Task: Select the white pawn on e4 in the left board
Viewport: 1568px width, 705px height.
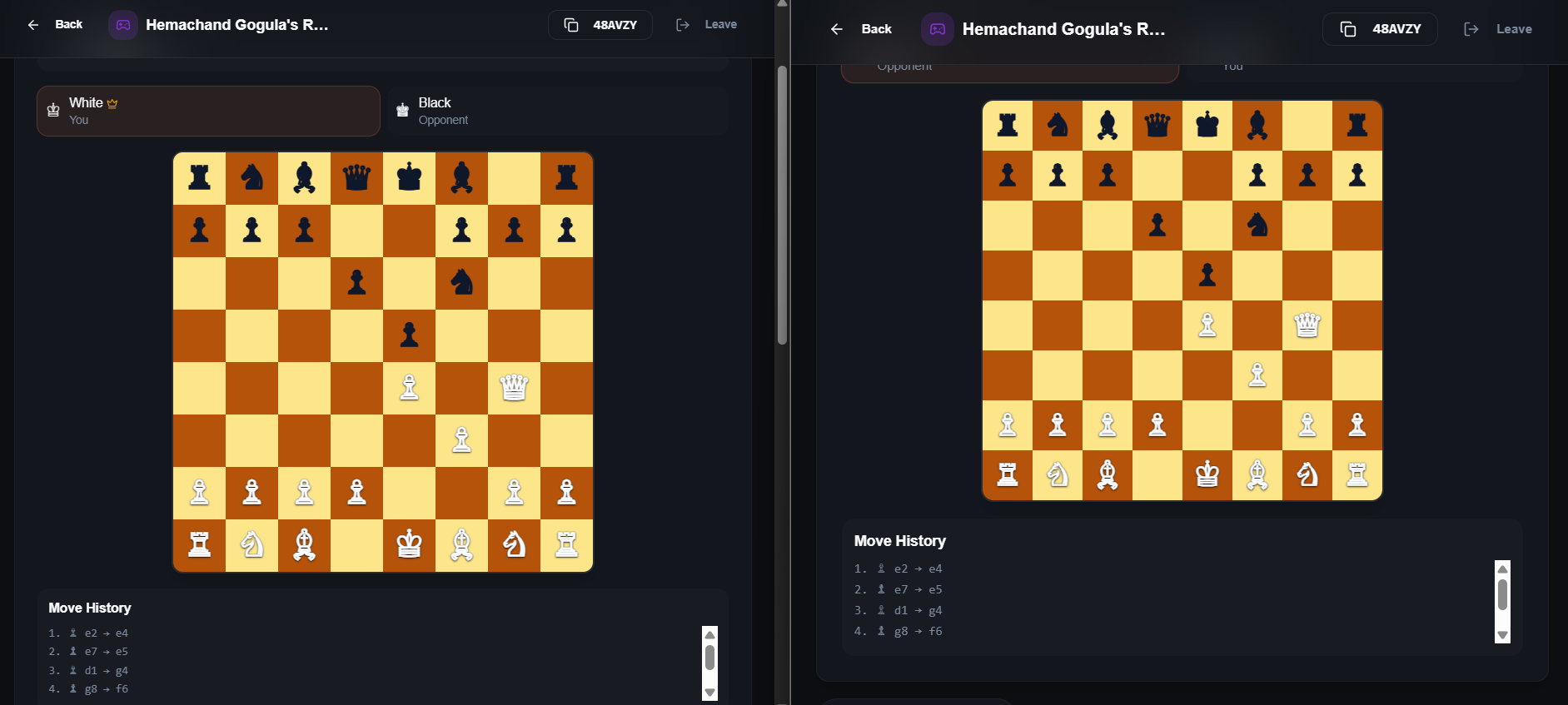Action: point(409,387)
